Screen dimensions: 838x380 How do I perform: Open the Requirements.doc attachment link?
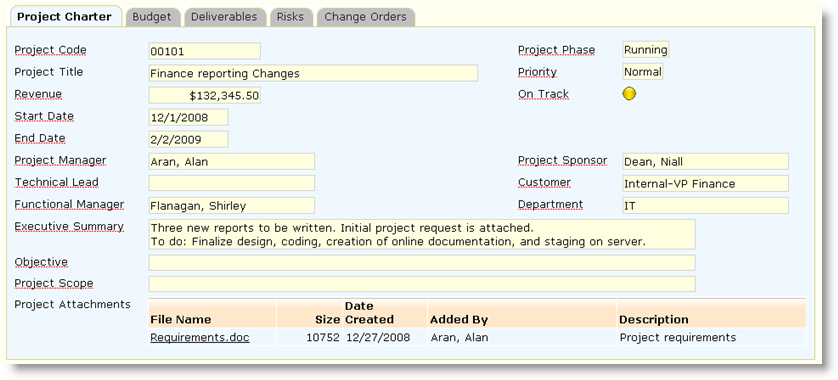pyautogui.click(x=200, y=337)
